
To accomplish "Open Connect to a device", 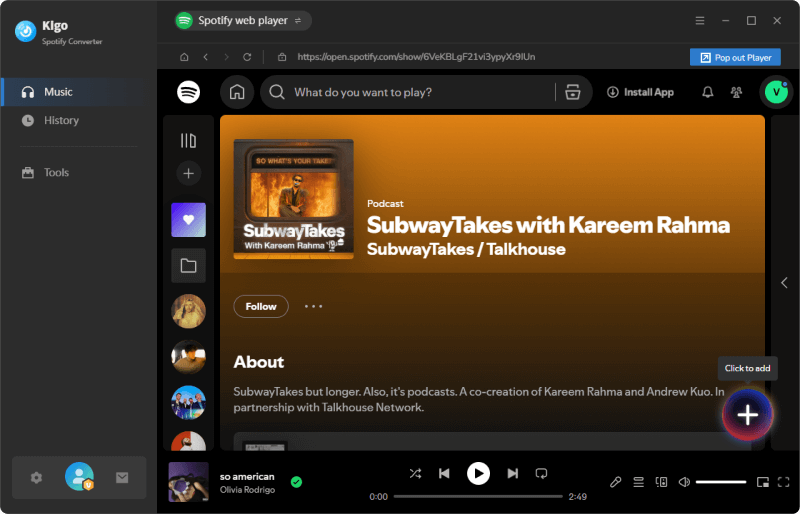I will pos(661,482).
